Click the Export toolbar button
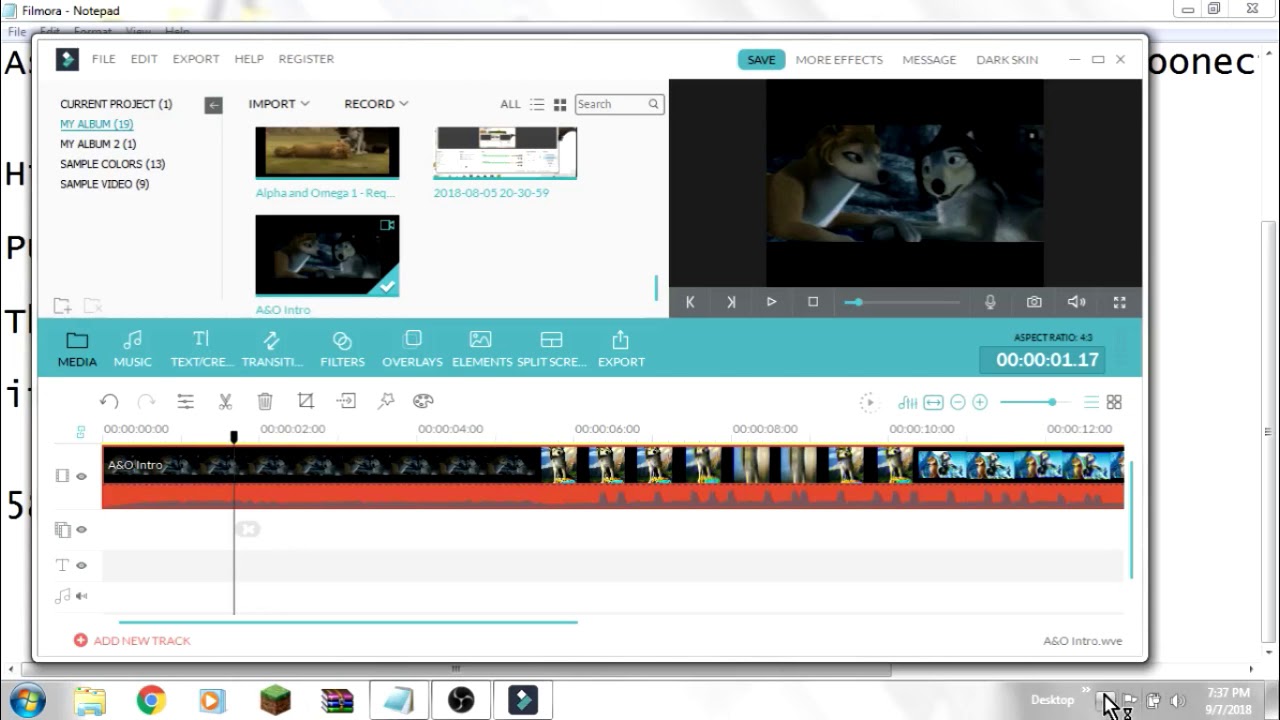1280x720 pixels. 621,349
